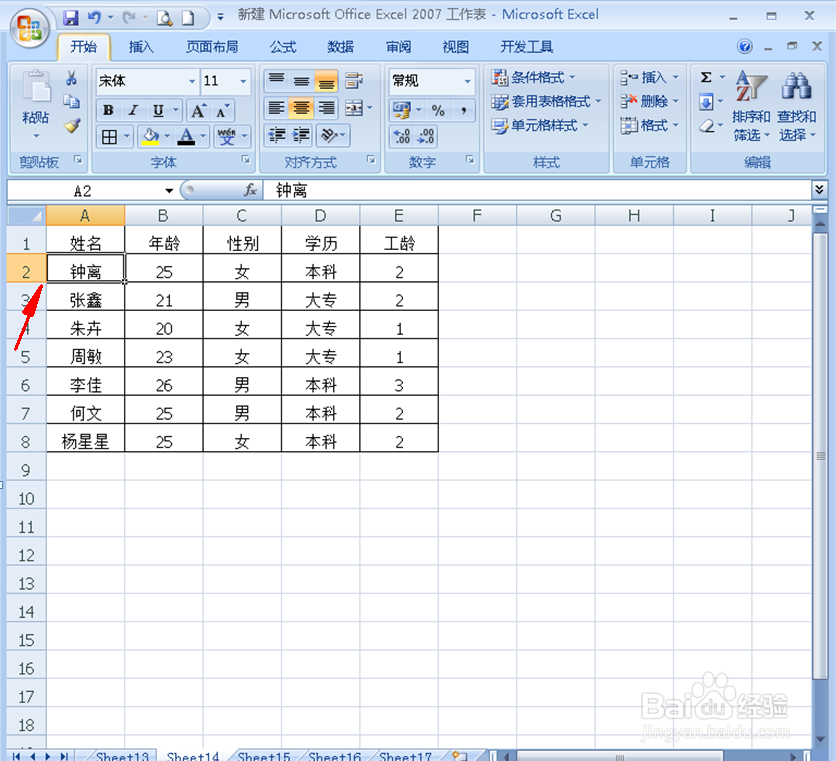
Task: Apply bold formatting with the B icon
Action: point(107,110)
